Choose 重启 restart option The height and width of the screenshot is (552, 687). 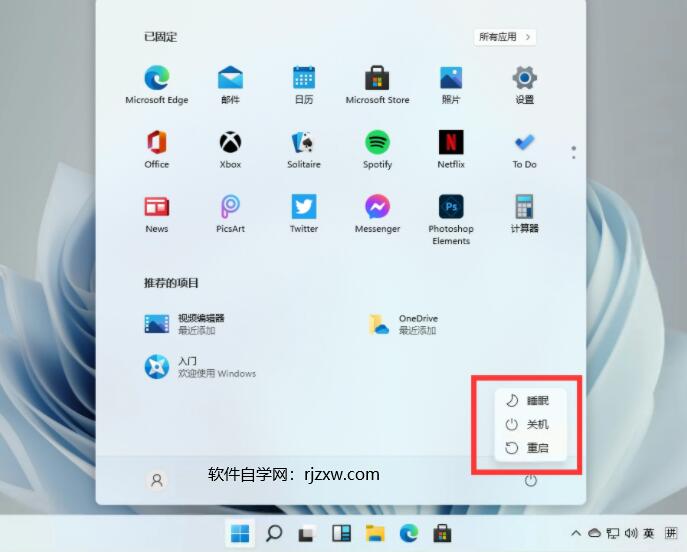530,448
